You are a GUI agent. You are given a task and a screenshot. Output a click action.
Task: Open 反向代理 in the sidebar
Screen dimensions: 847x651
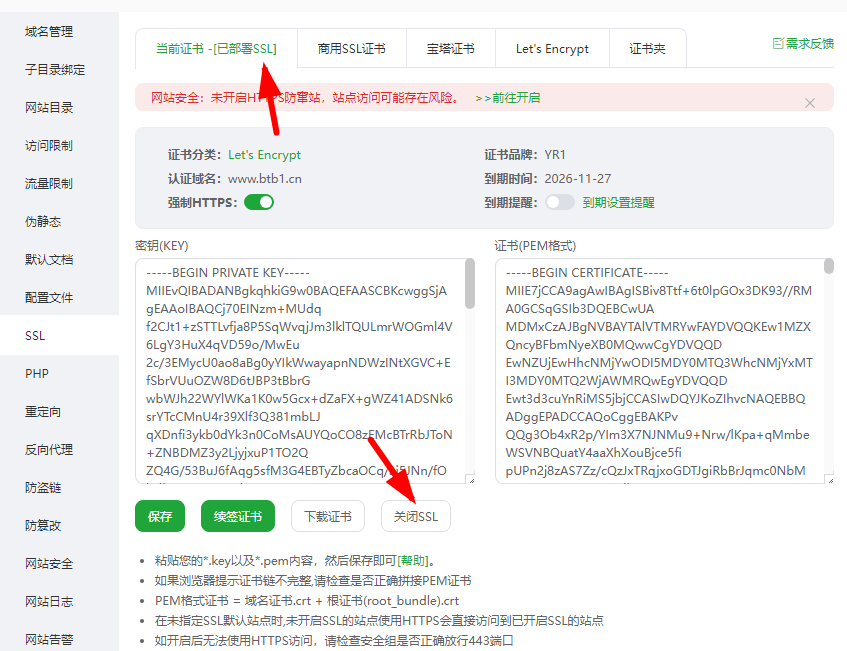(49, 449)
